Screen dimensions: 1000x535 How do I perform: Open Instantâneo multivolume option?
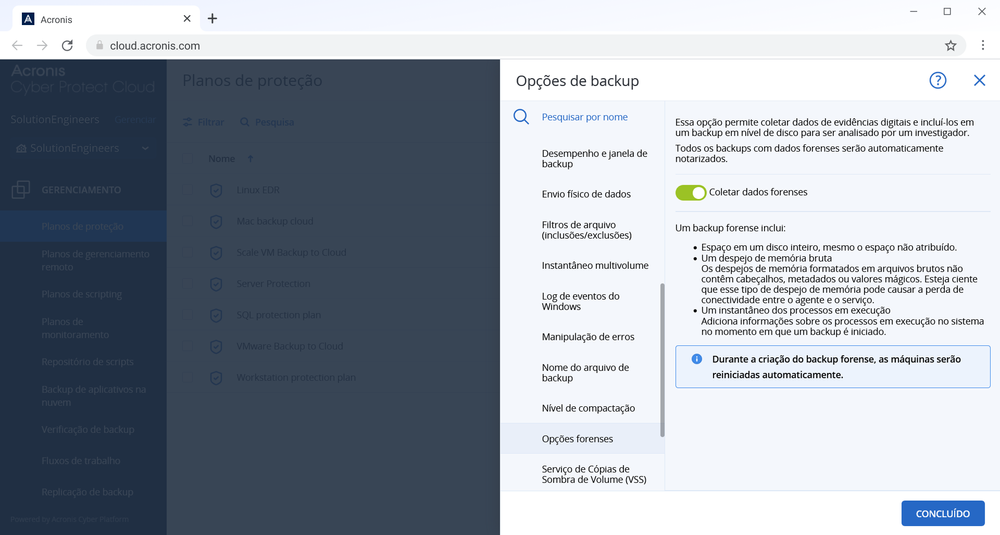pyautogui.click(x=595, y=265)
